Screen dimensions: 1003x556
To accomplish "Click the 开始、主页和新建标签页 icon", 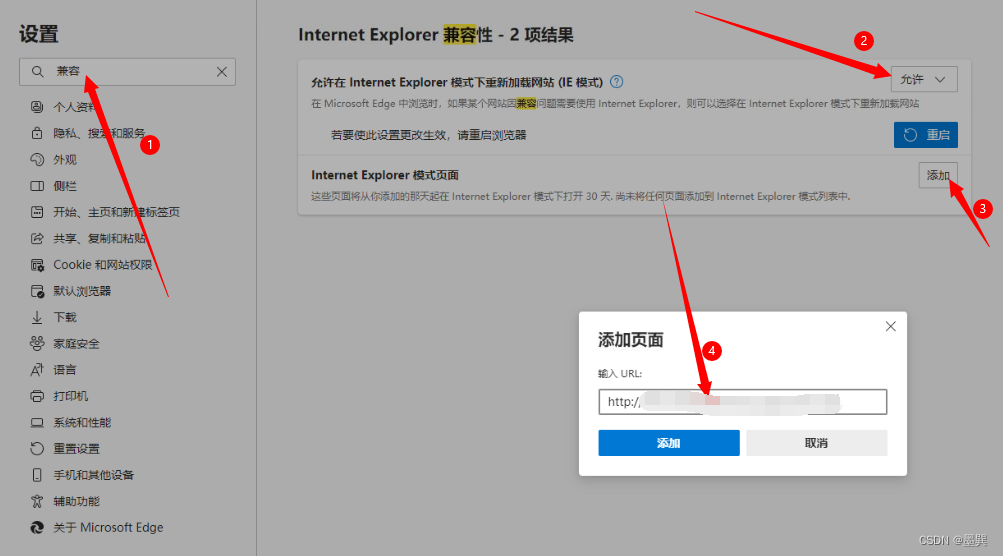I will tap(37, 212).
